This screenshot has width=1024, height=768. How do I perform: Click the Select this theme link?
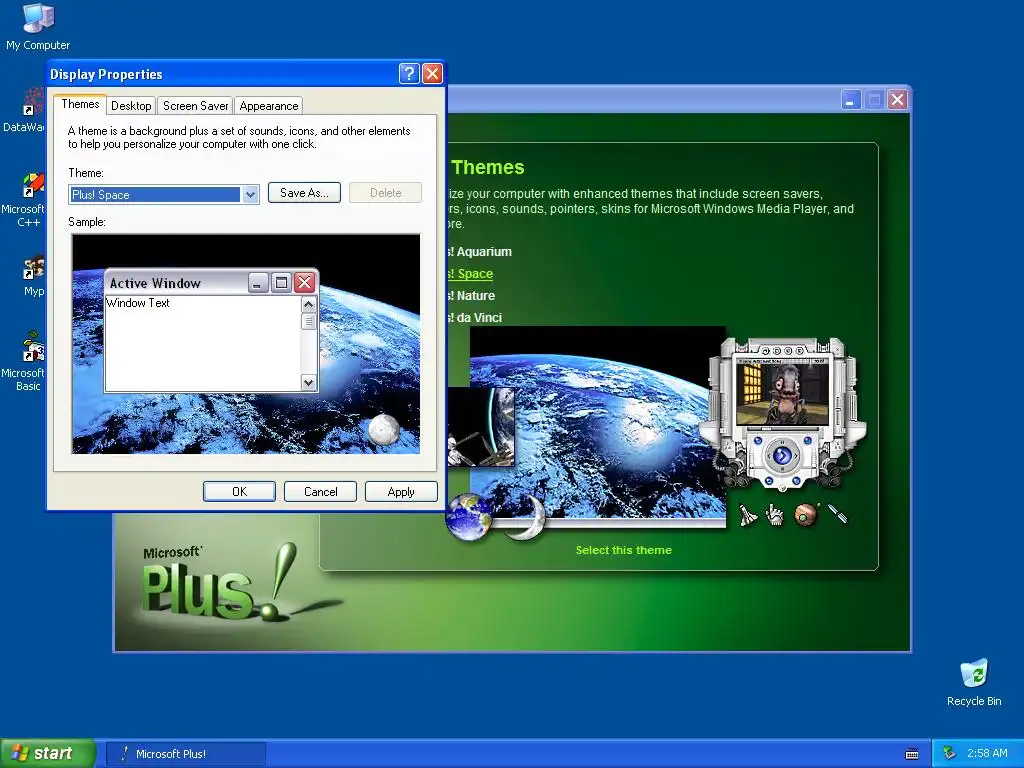tap(624, 550)
